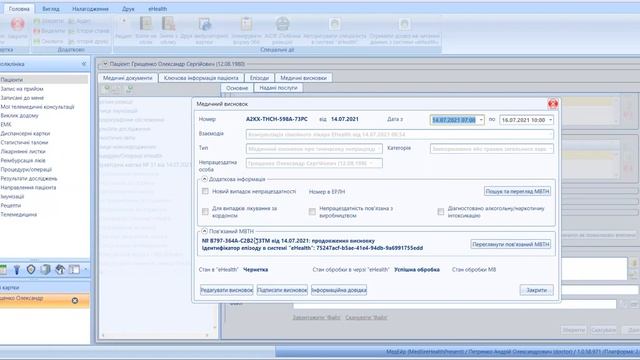
Task: Toggle Для випадків лікування за кордоном checkbox
Action: pos(205,211)
